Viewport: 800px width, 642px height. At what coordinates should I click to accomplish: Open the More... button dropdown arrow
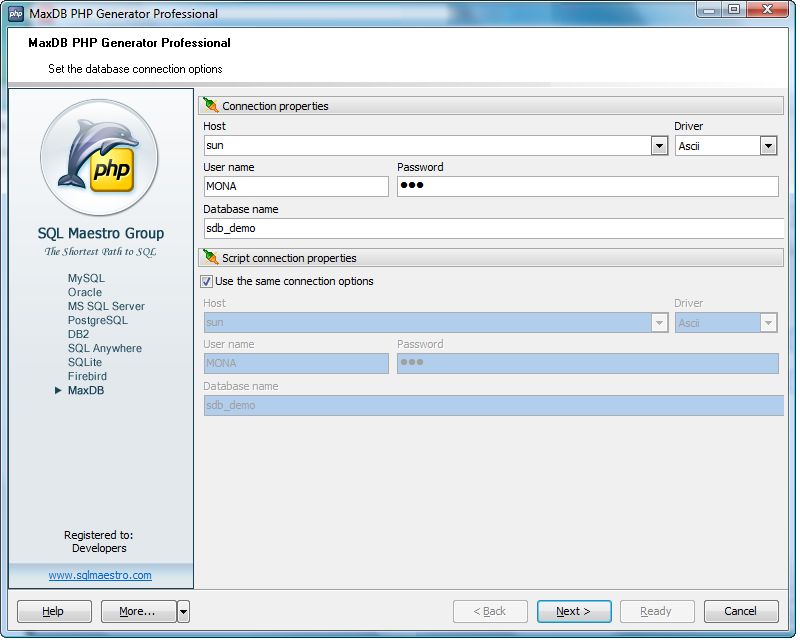(184, 612)
